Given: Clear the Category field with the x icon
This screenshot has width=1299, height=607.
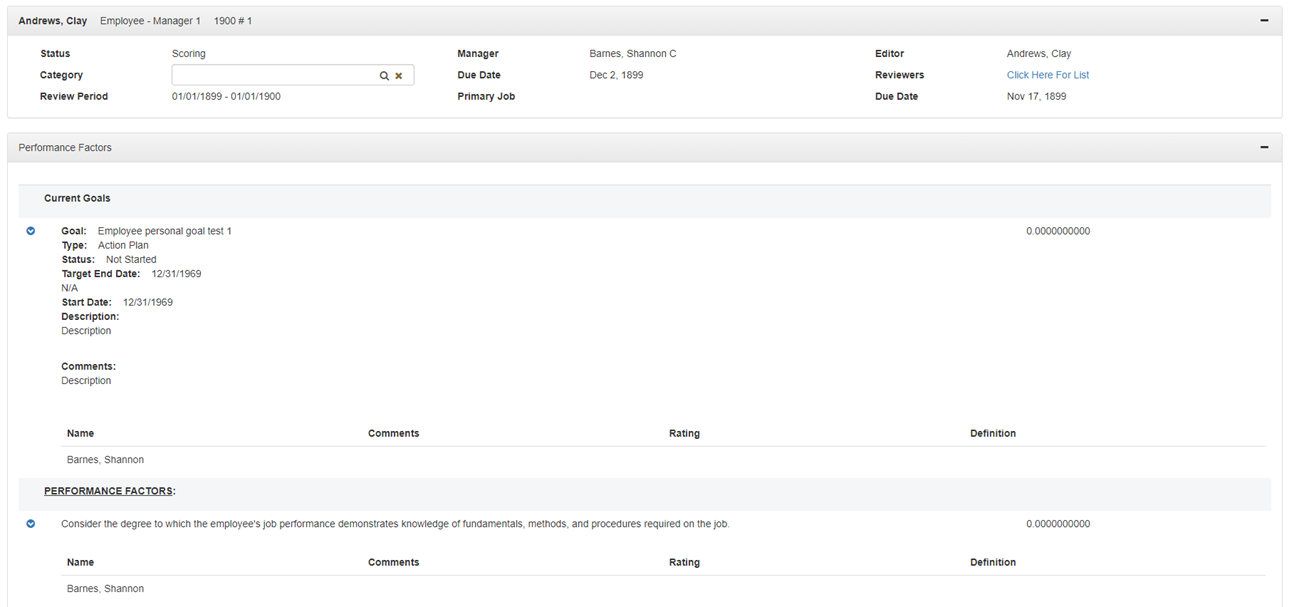Looking at the screenshot, I should click(x=398, y=76).
